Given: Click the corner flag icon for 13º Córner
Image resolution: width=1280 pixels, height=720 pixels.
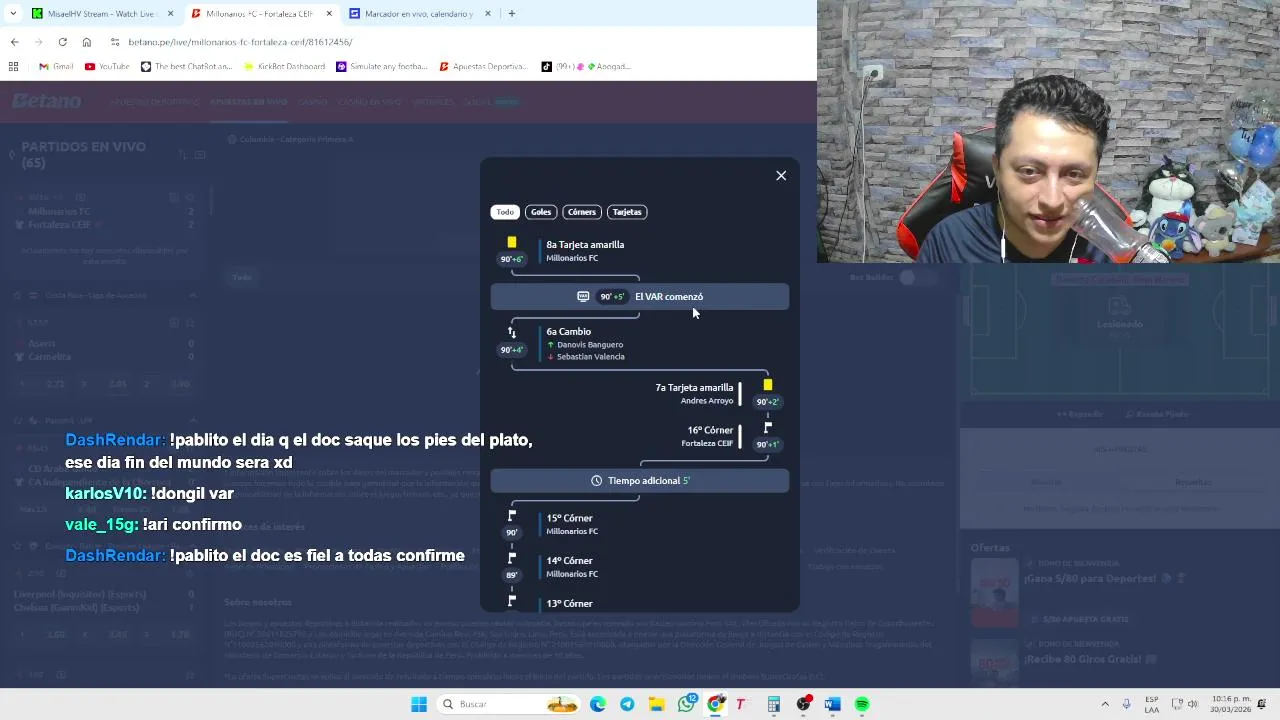Looking at the screenshot, I should pyautogui.click(x=512, y=601).
